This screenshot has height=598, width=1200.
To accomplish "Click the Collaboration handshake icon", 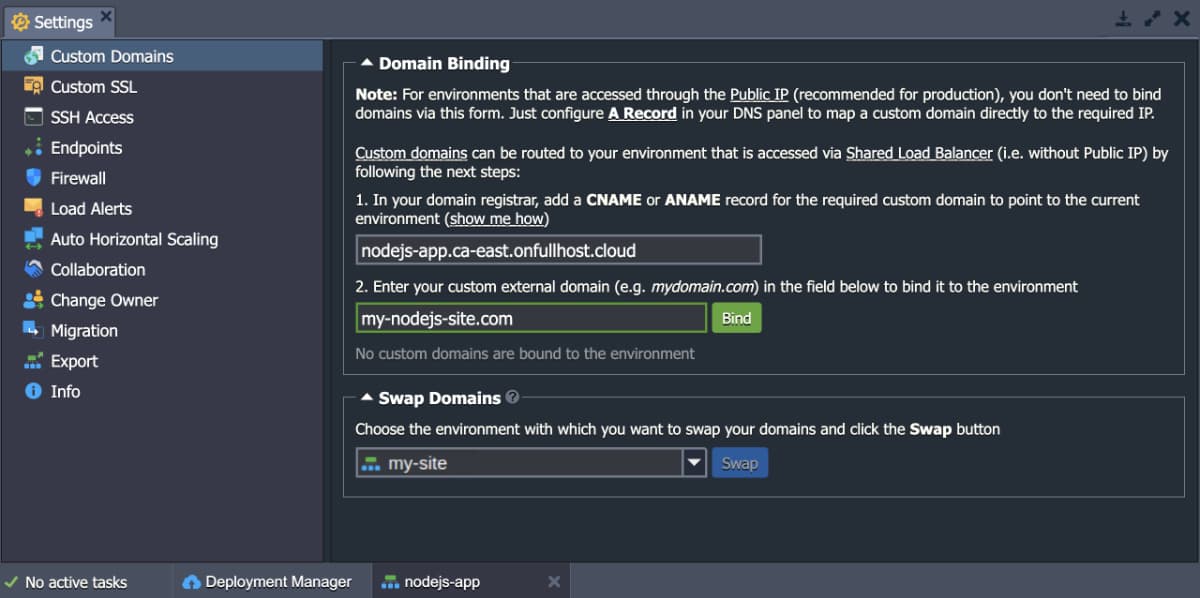I will [34, 270].
